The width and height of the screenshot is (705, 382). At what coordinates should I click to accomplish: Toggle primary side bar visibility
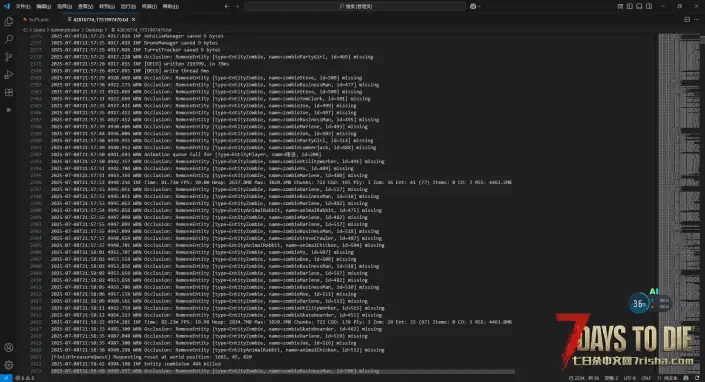click(629, 6)
